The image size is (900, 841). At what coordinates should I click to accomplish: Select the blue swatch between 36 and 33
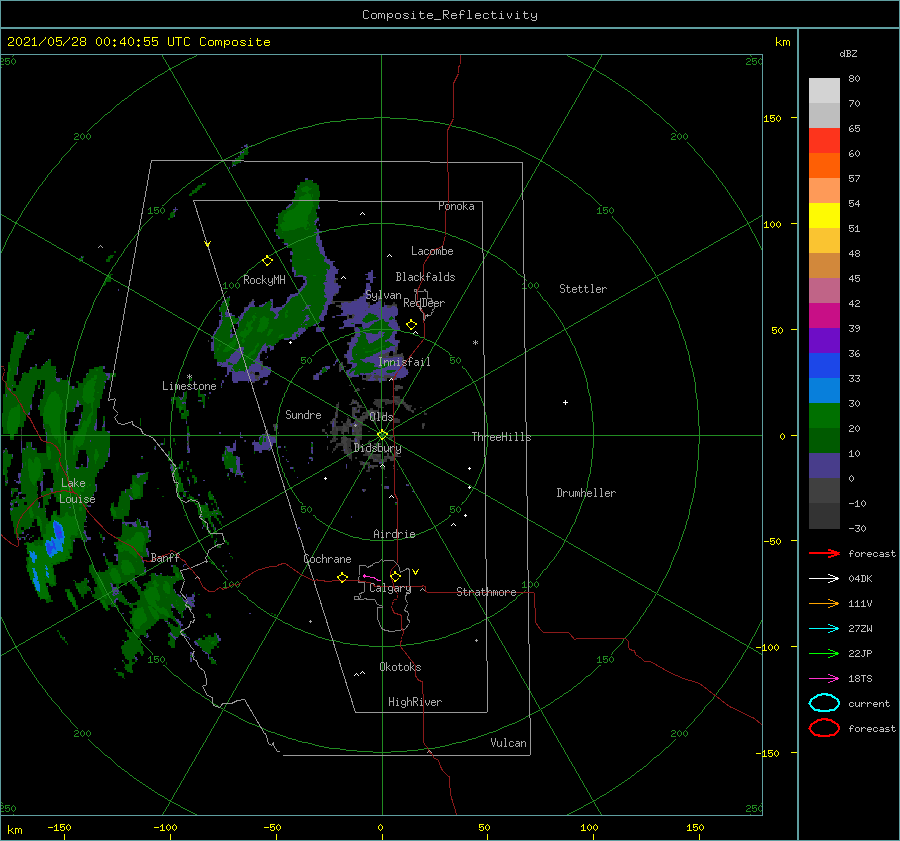point(824,365)
